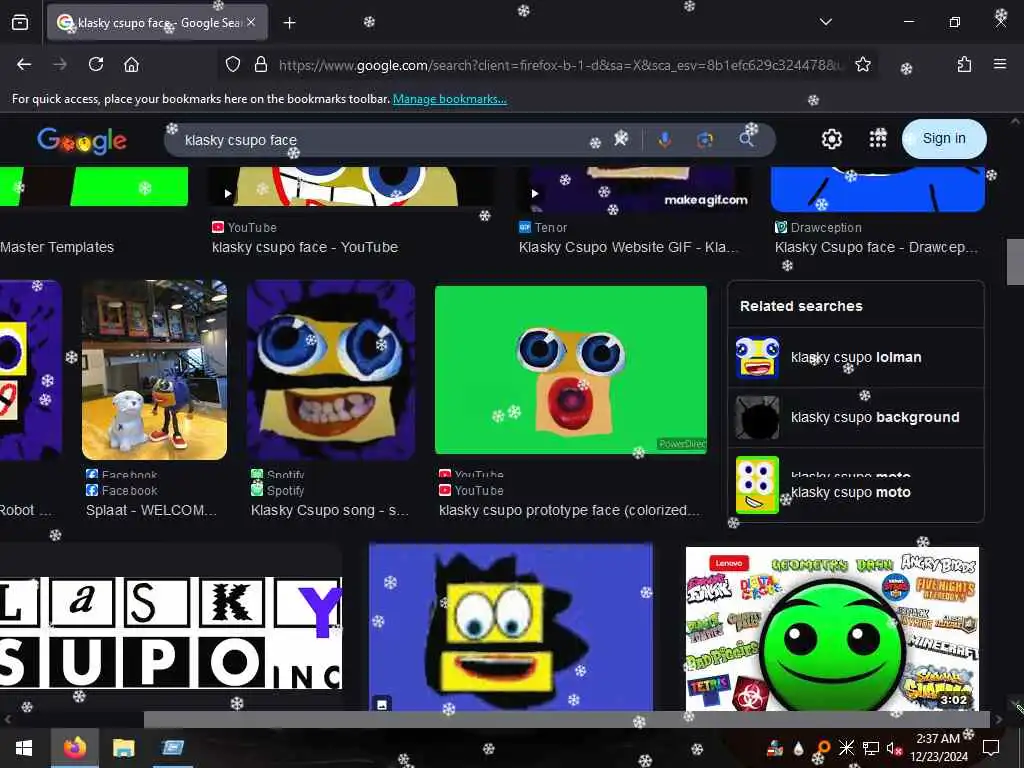
Task: Select the klasky csupo face Google tab
Action: [x=157, y=23]
